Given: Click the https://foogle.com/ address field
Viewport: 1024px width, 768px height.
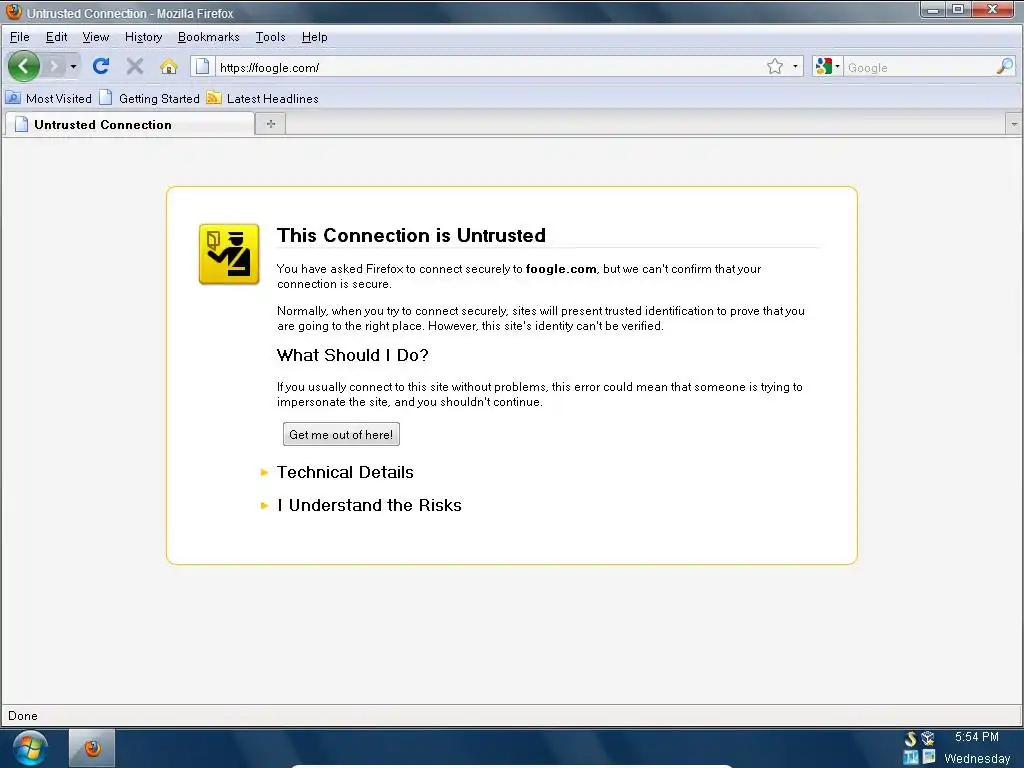Looking at the screenshot, I should click(490, 67).
